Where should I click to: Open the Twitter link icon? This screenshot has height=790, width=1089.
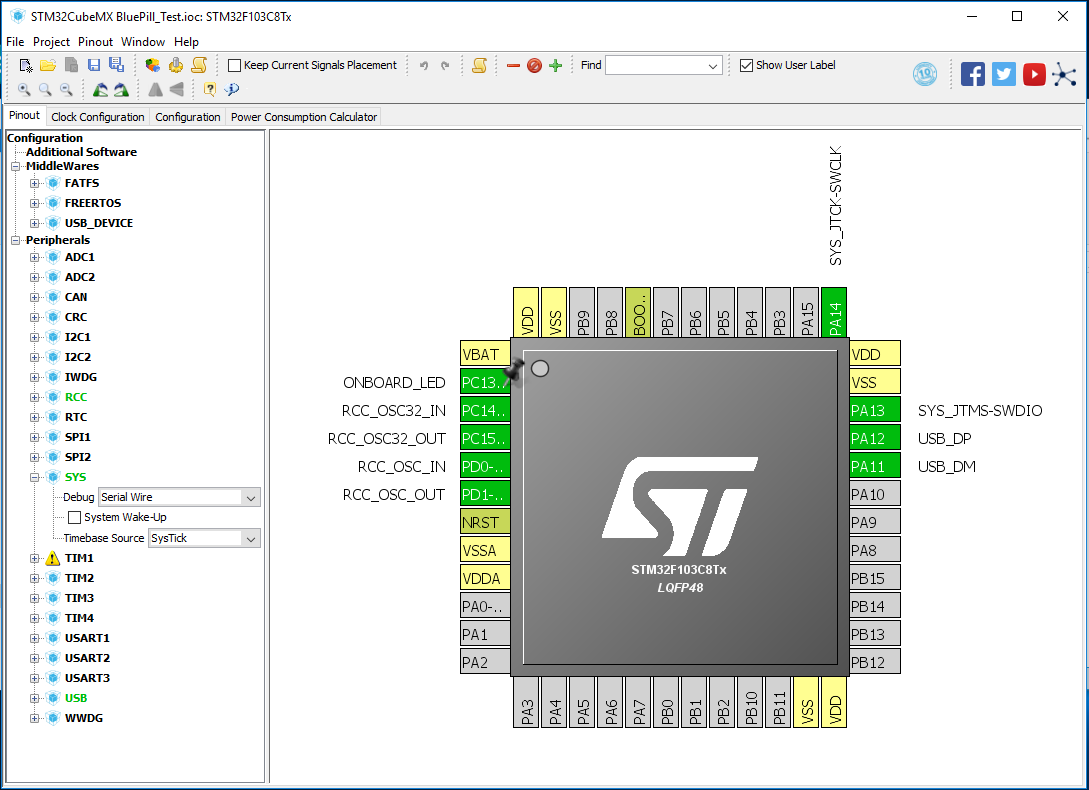click(x=1004, y=74)
